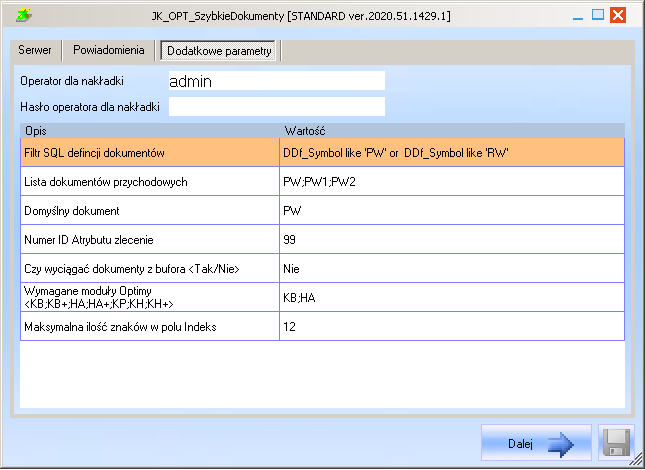Image resolution: width=645 pixels, height=470 pixels.
Task: Edit the KB;HA modules value cell
Action: click(451, 298)
